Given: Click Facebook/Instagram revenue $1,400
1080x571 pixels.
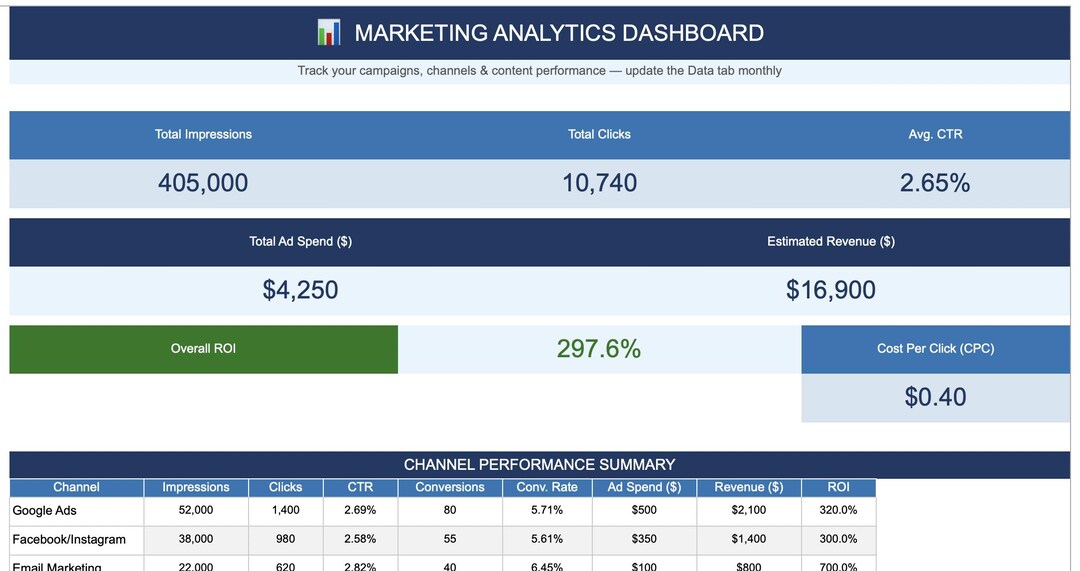Looking at the screenshot, I should [749, 539].
